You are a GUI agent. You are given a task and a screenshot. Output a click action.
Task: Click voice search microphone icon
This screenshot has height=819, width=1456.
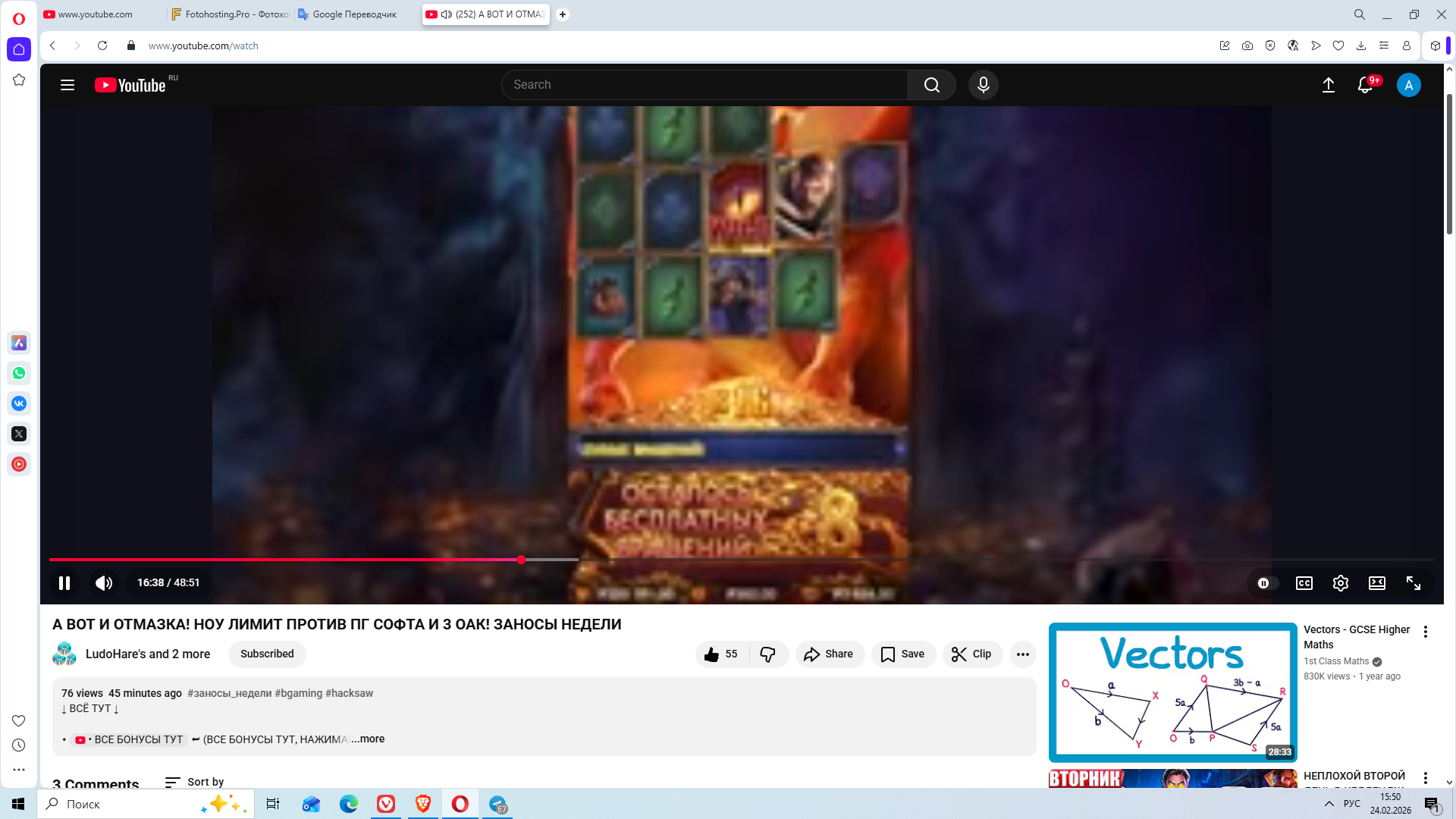[x=984, y=85]
